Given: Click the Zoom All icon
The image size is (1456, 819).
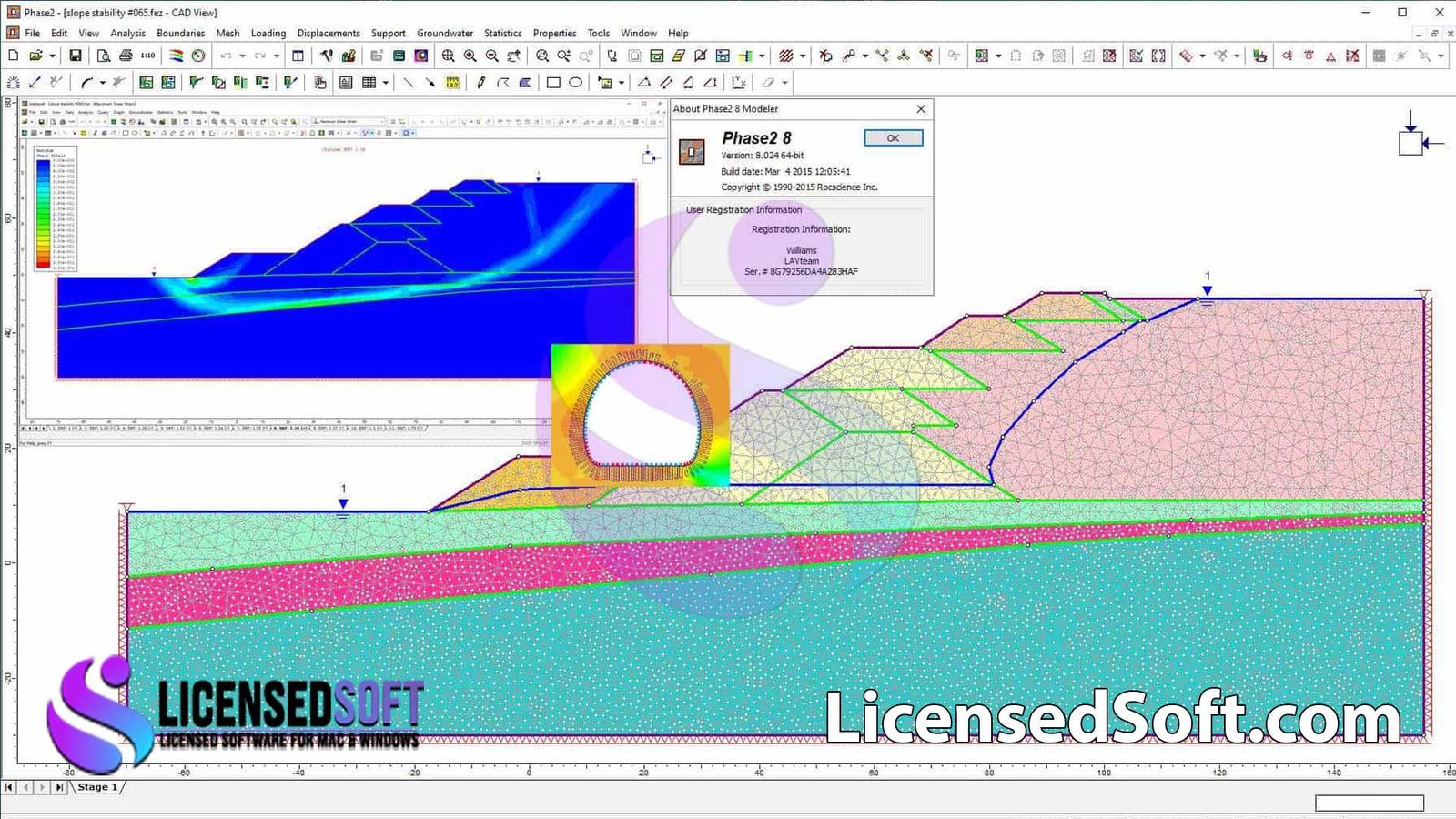Looking at the screenshot, I should point(448,56).
